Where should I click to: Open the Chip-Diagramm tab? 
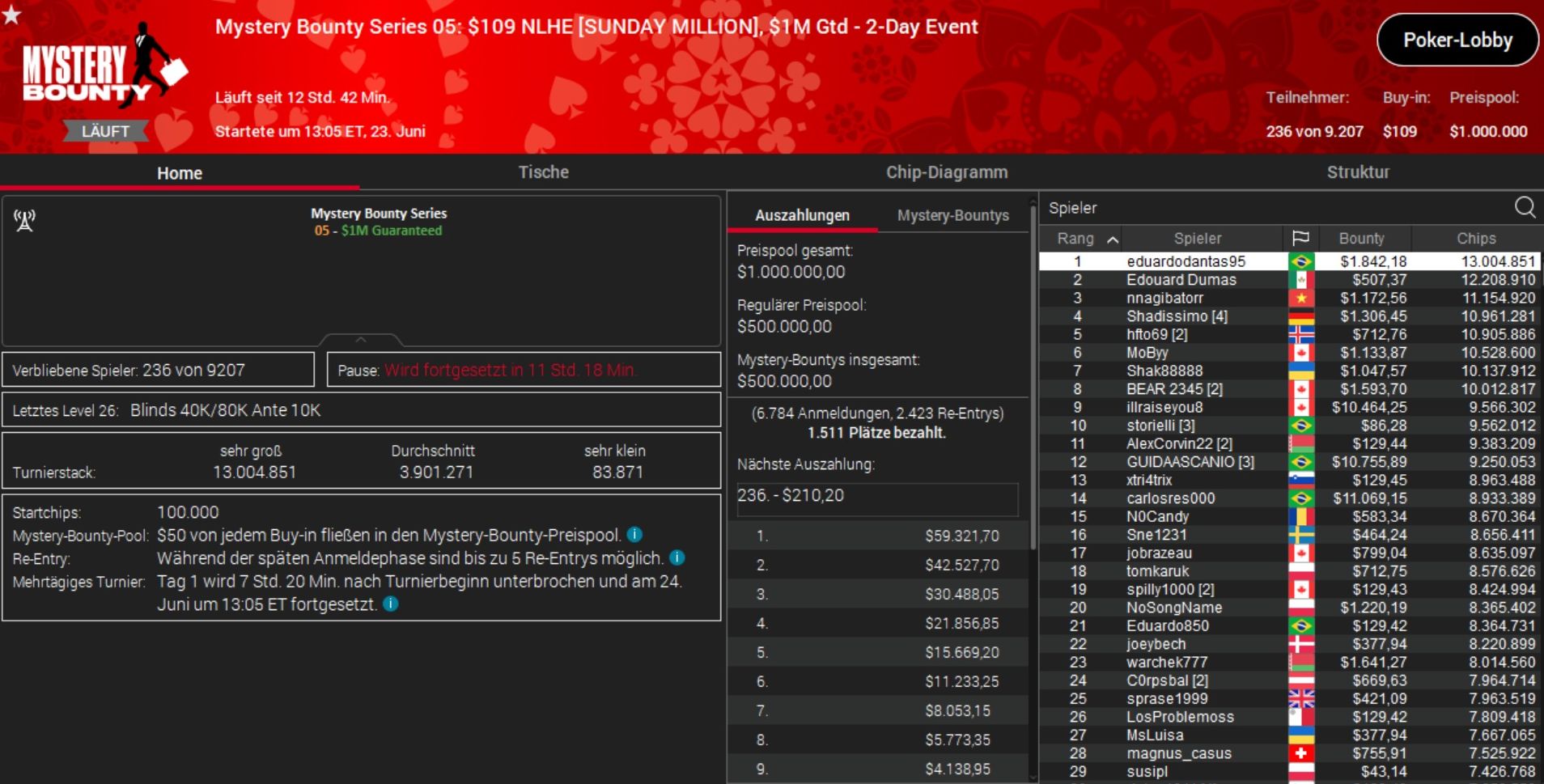click(947, 172)
